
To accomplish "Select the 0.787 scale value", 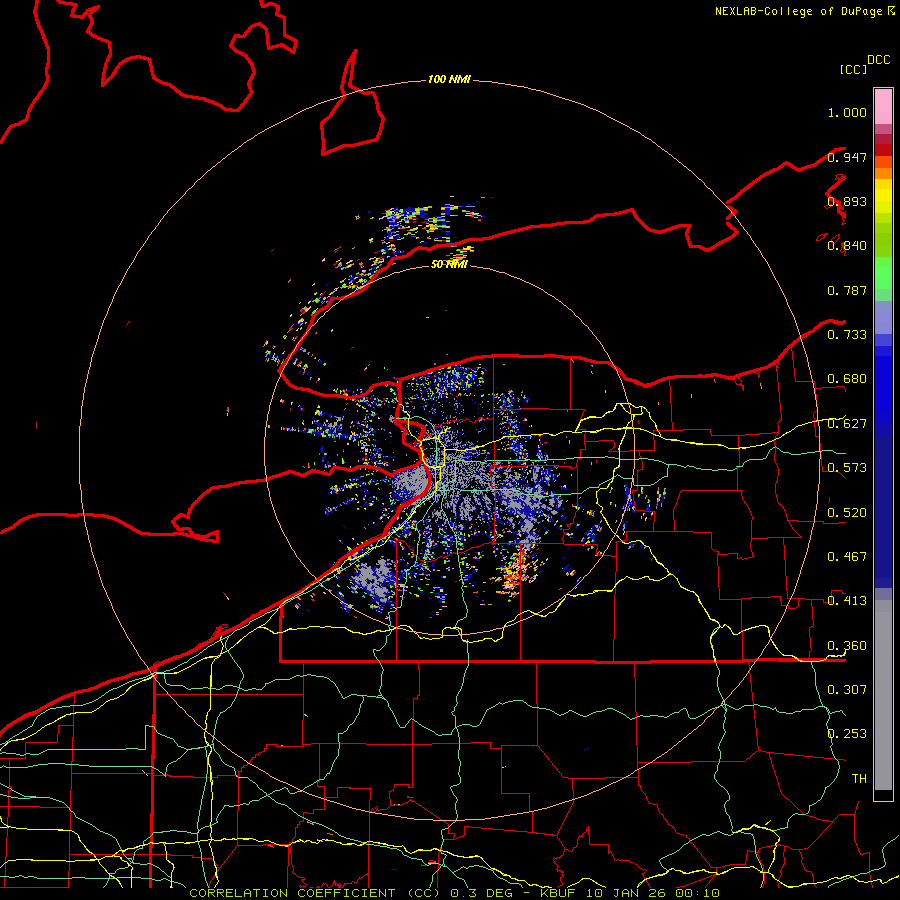I will (x=847, y=290).
